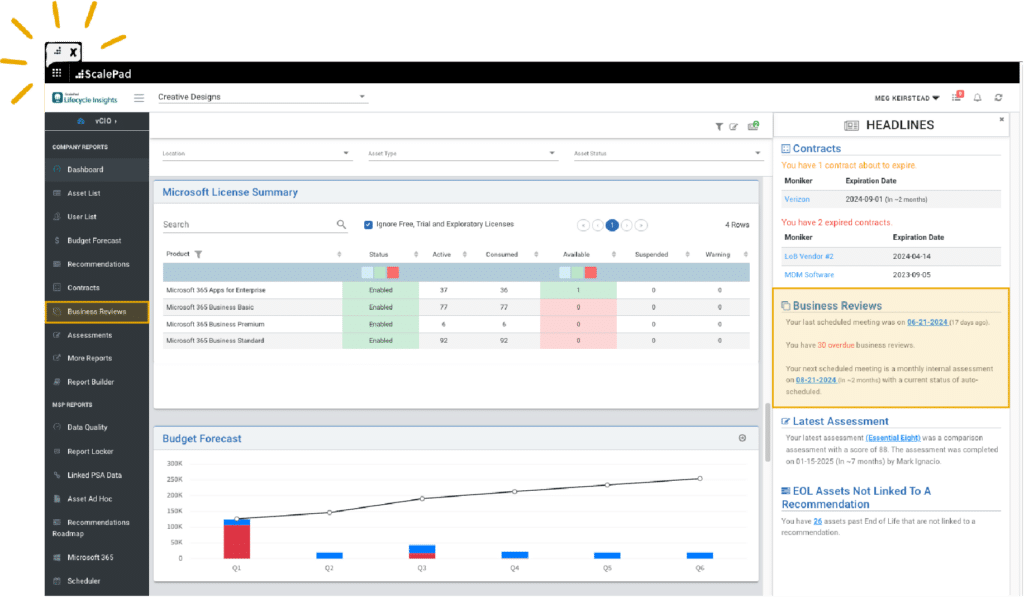Click the ScalePad app grid icon
The width and height of the screenshot is (1024, 597).
coord(56,72)
